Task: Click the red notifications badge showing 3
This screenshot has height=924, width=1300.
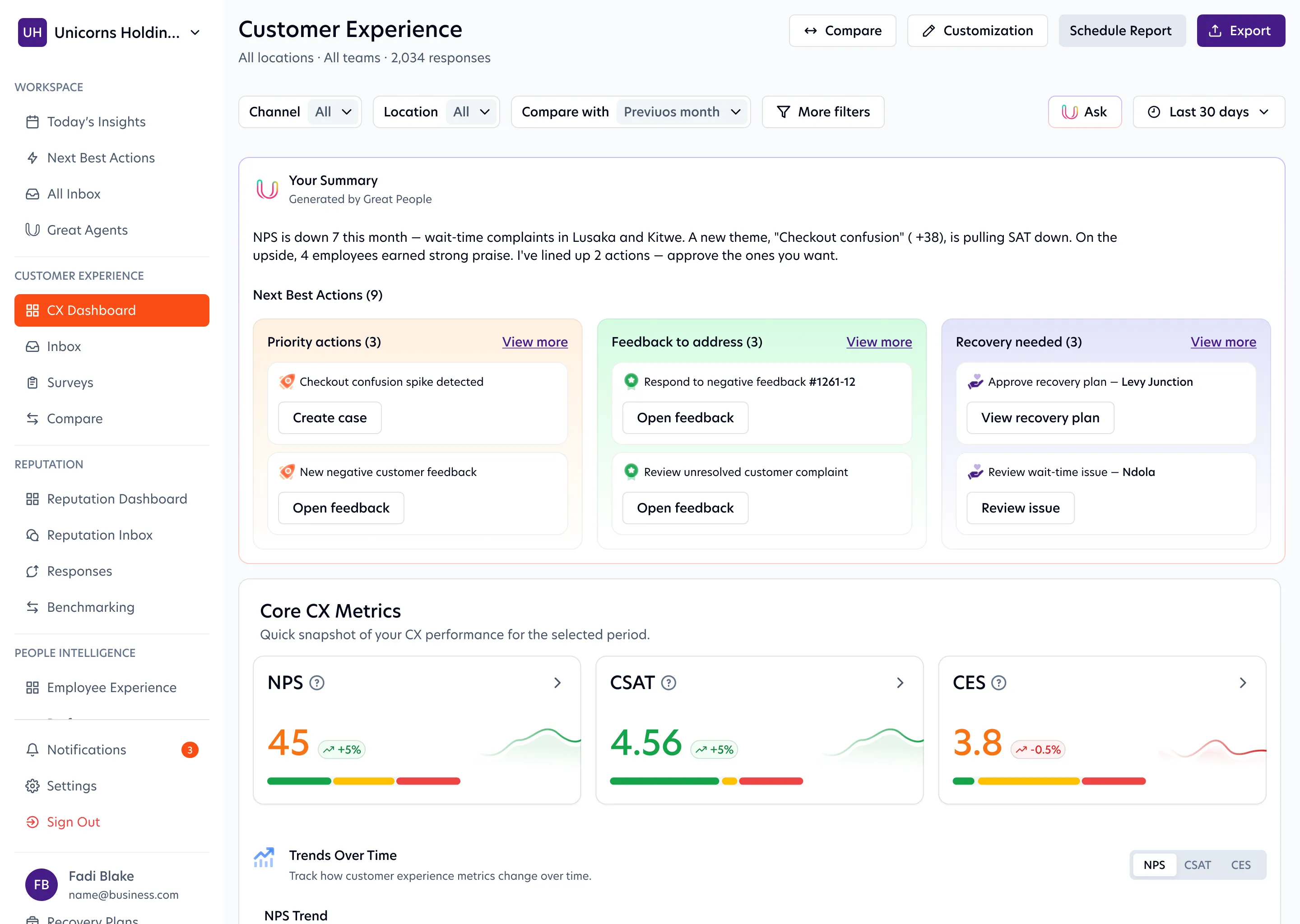Action: coord(190,750)
